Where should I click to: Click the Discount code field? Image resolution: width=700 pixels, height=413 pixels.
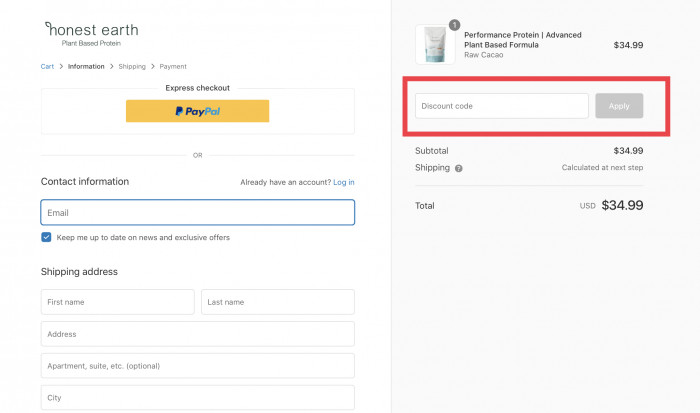point(501,106)
